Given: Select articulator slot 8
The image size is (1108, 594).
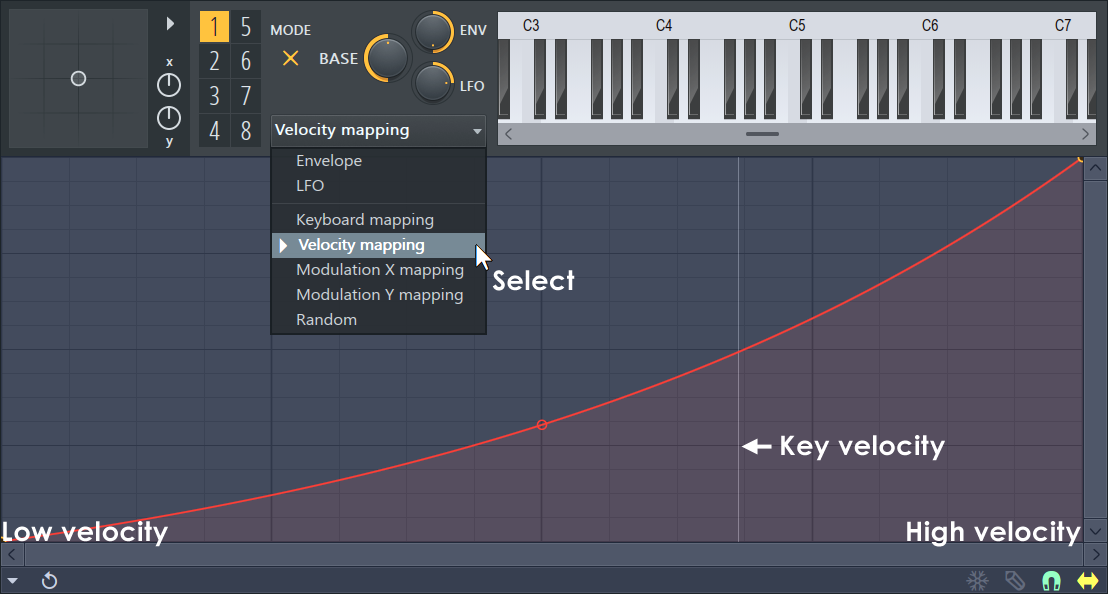Looking at the screenshot, I should pyautogui.click(x=246, y=131).
